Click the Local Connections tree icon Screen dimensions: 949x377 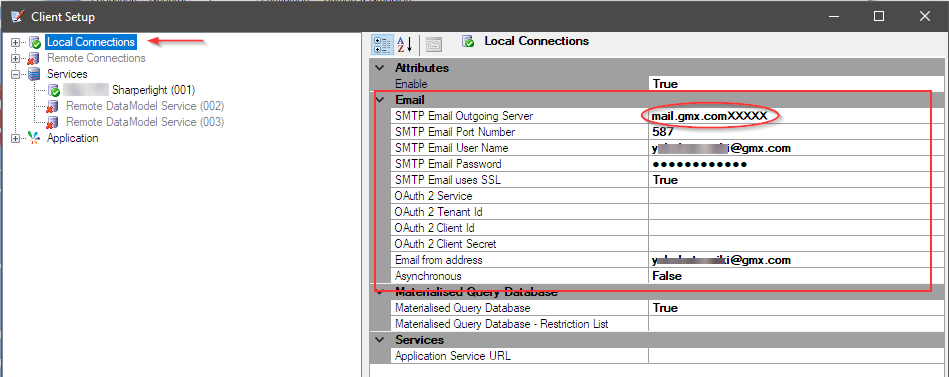click(35, 42)
